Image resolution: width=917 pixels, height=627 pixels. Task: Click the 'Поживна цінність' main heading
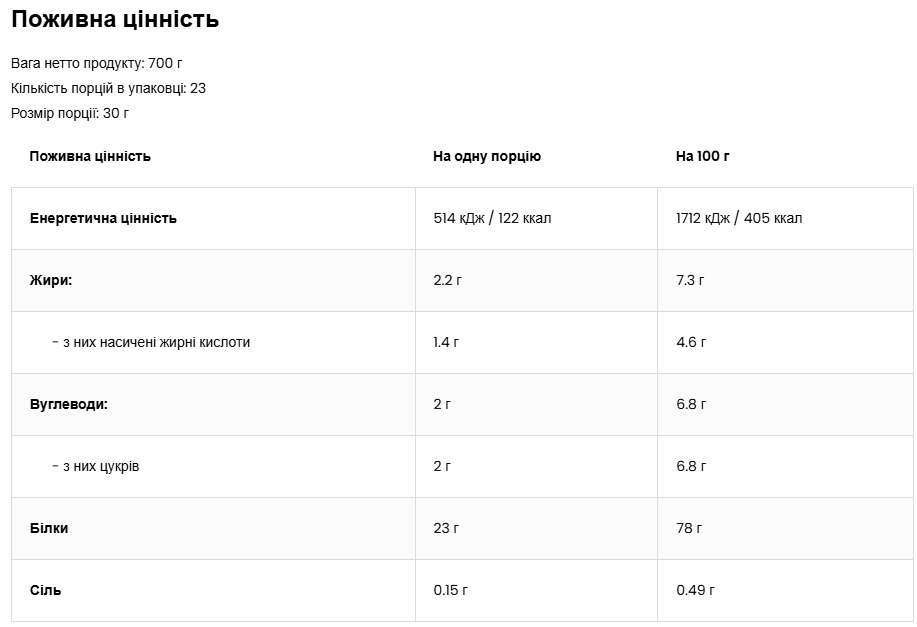click(x=115, y=20)
